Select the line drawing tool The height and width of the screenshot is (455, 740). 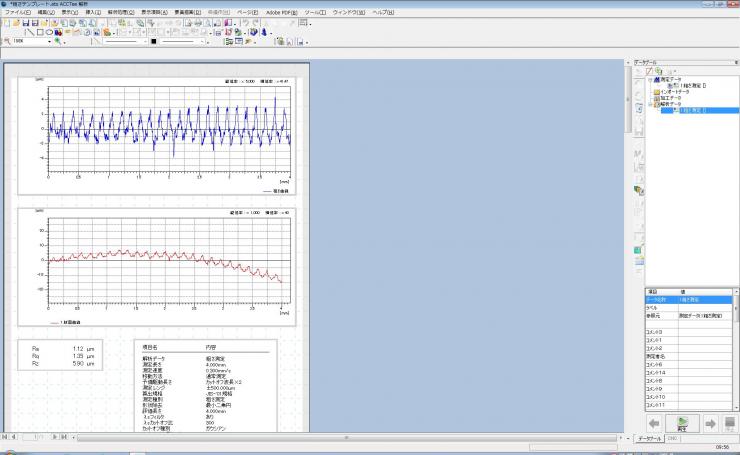pos(30,32)
